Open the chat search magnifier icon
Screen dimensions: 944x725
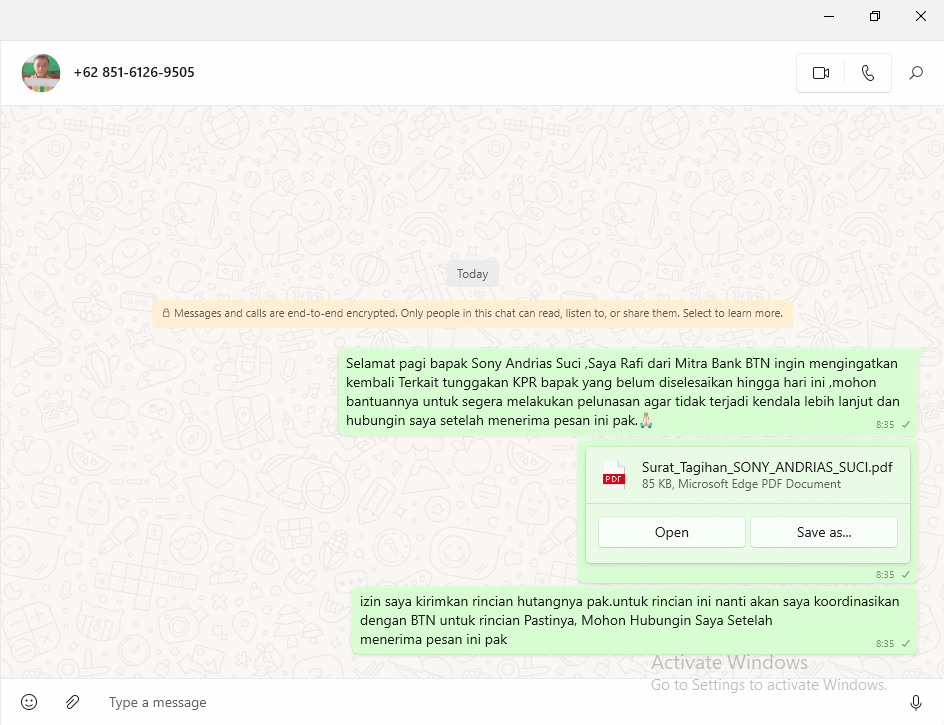point(915,73)
